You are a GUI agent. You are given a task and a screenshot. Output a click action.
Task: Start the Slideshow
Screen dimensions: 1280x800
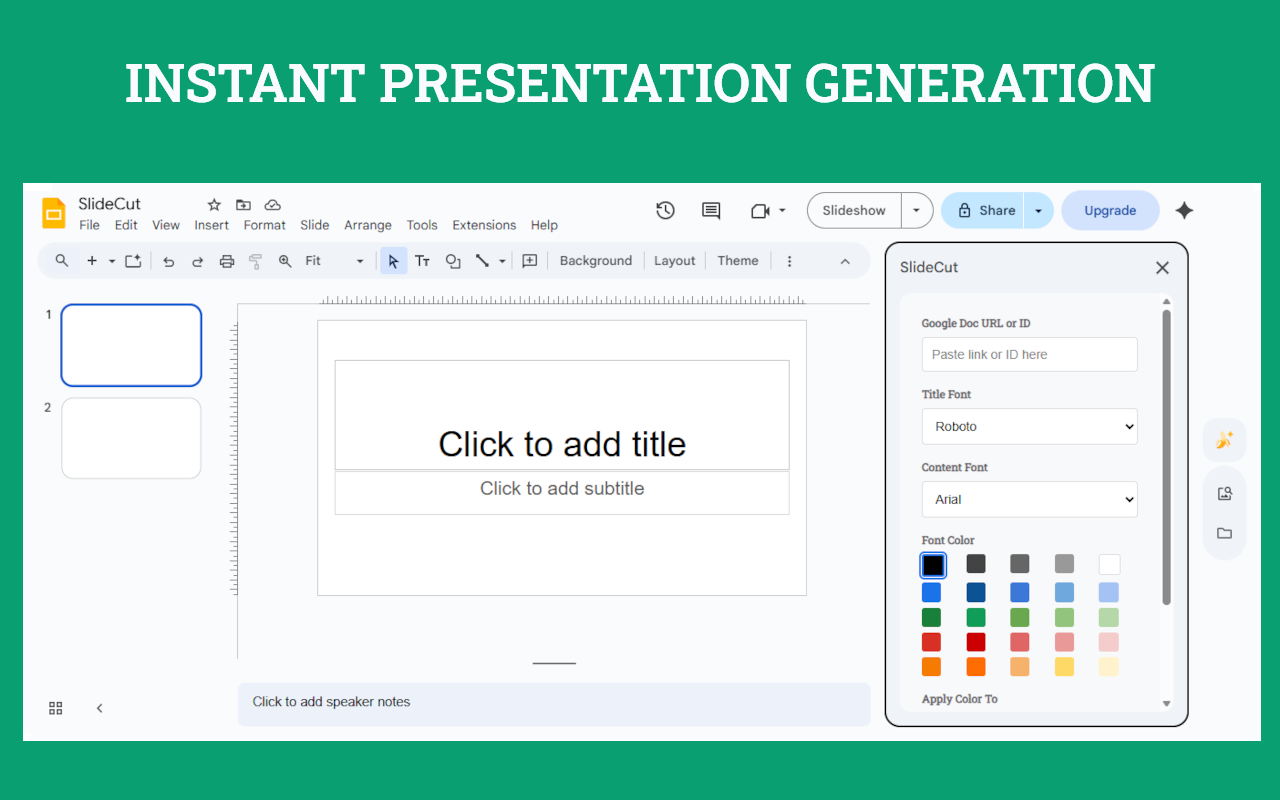point(854,211)
